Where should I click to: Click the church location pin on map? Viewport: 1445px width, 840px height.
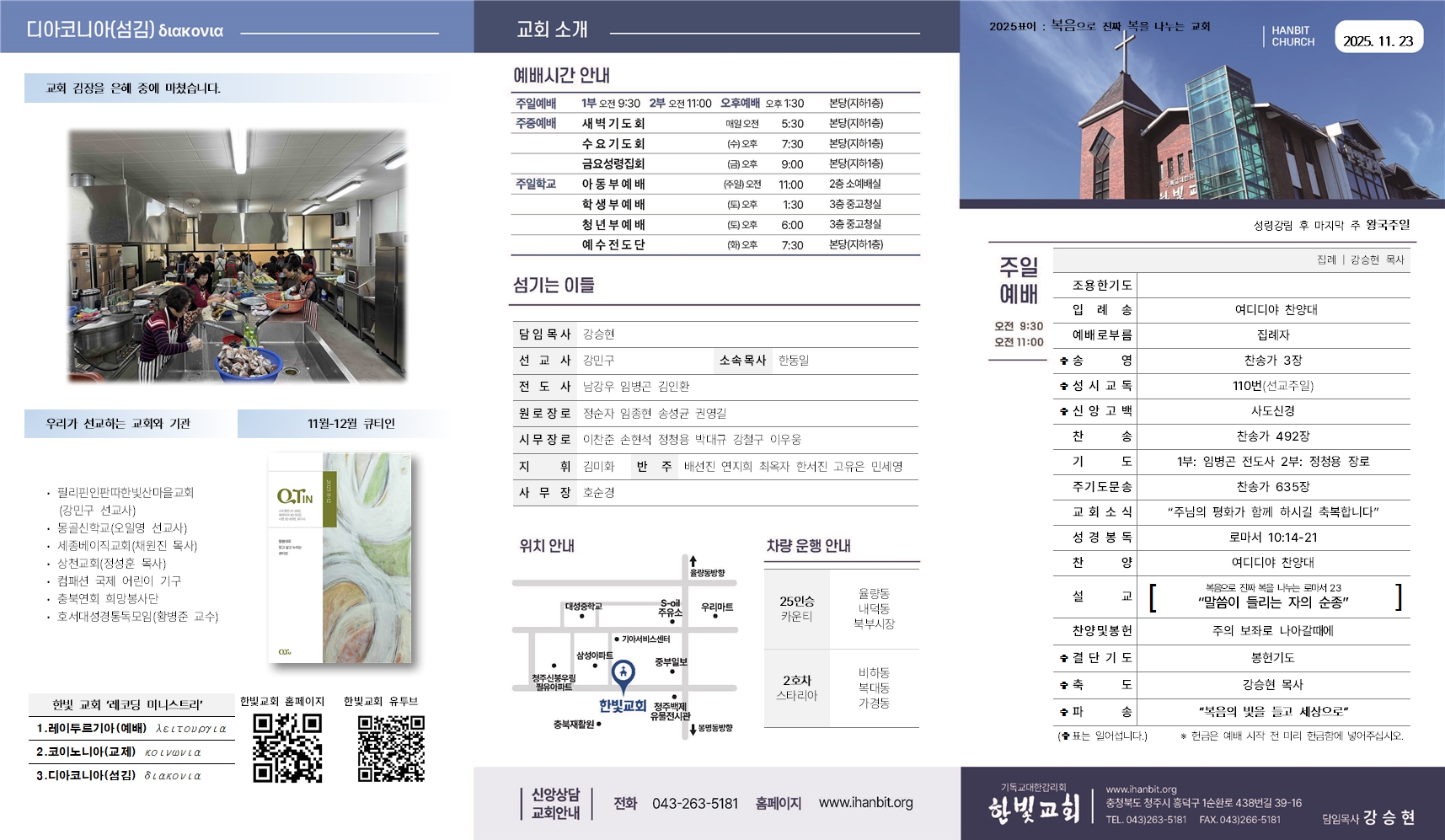click(623, 672)
